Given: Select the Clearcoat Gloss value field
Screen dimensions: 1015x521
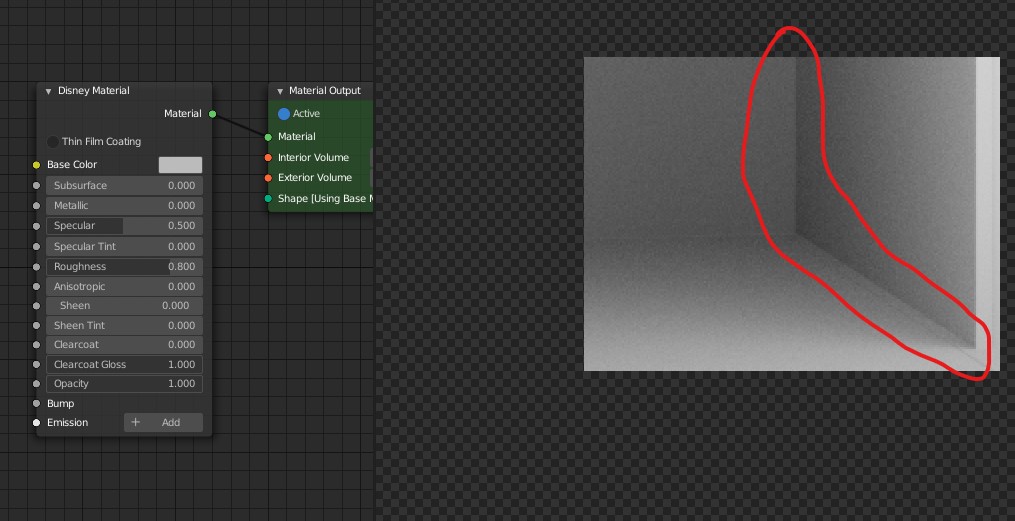Looking at the screenshot, I should point(124,365).
